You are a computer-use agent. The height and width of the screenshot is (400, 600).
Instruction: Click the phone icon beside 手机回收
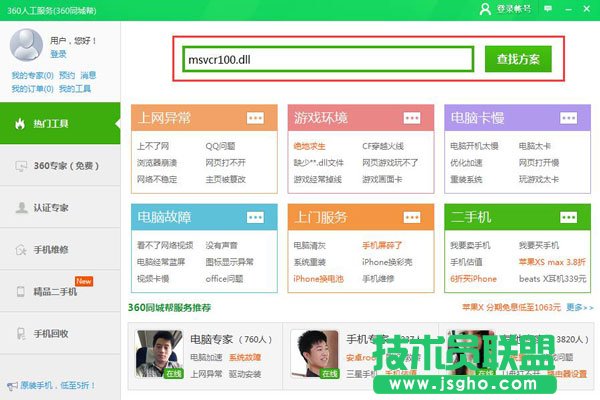point(20,332)
